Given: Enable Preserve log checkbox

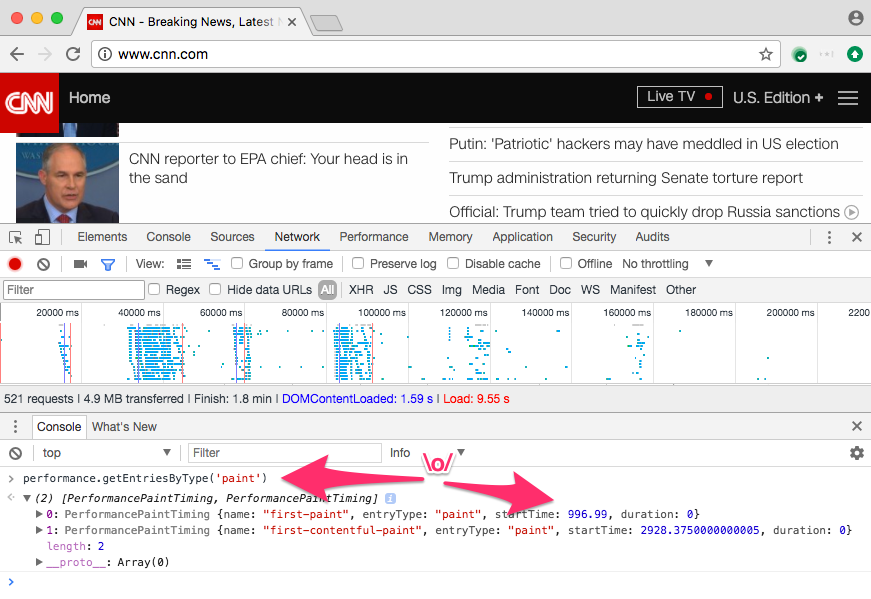Looking at the screenshot, I should (x=358, y=263).
